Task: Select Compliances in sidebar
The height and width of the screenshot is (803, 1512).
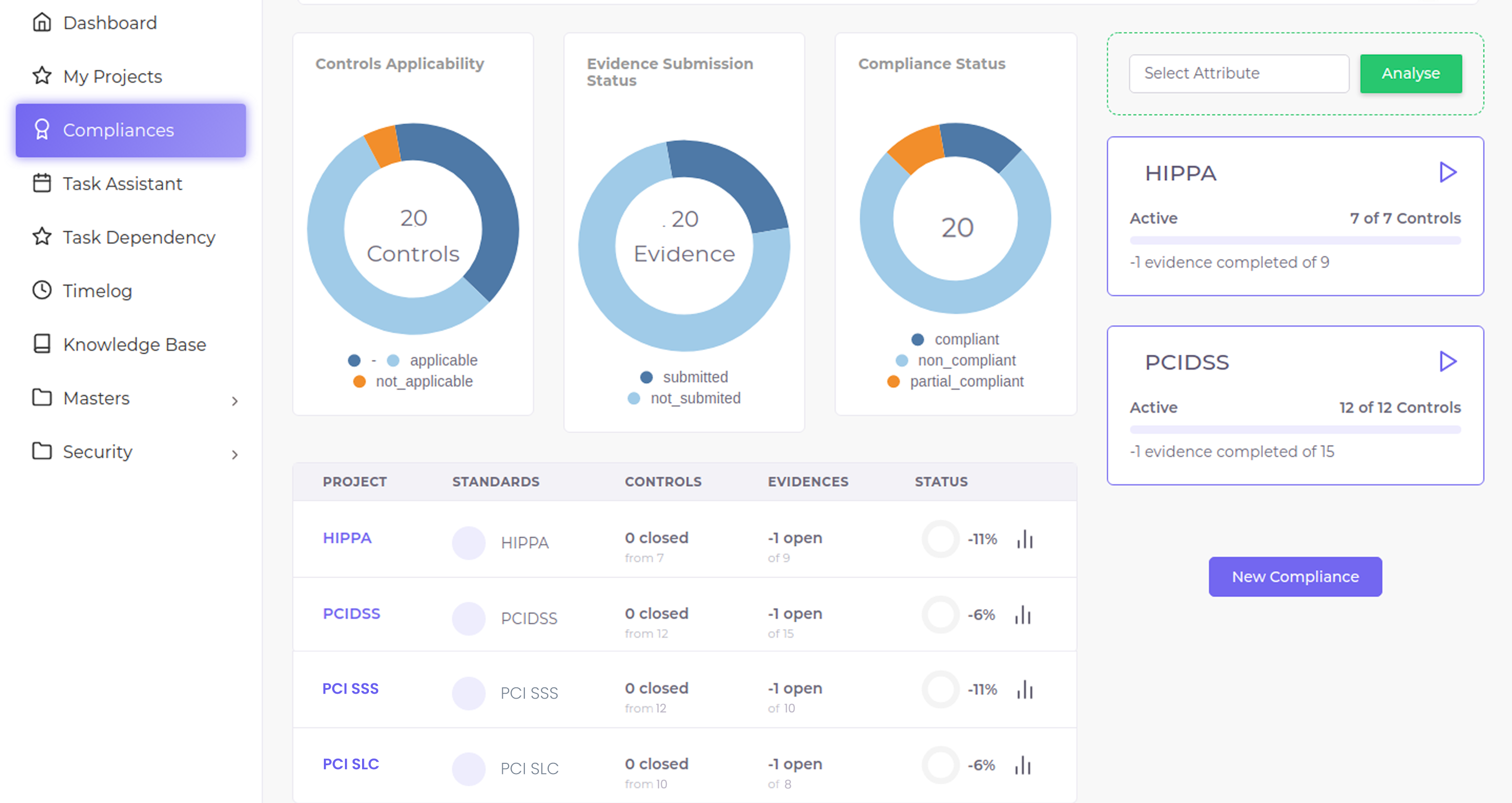Action: pyautogui.click(x=131, y=130)
